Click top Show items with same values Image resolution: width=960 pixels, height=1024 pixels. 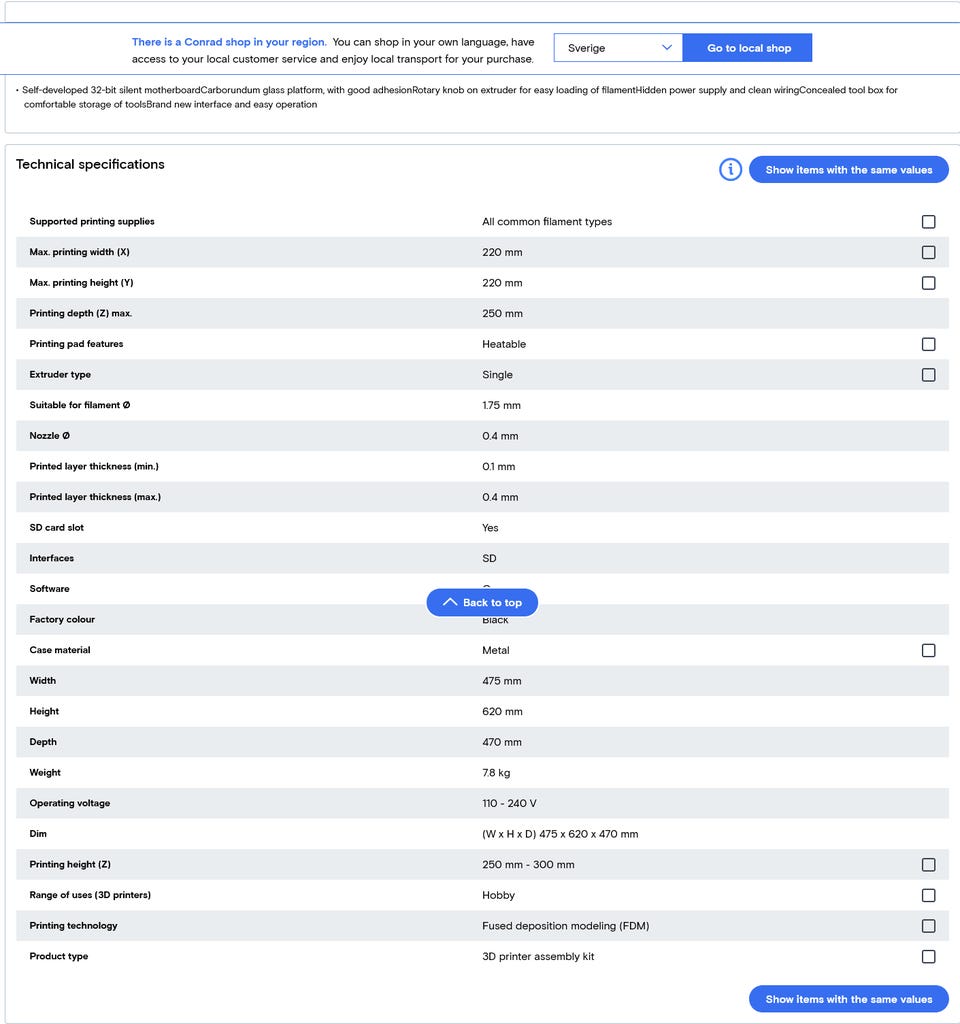[848, 170]
